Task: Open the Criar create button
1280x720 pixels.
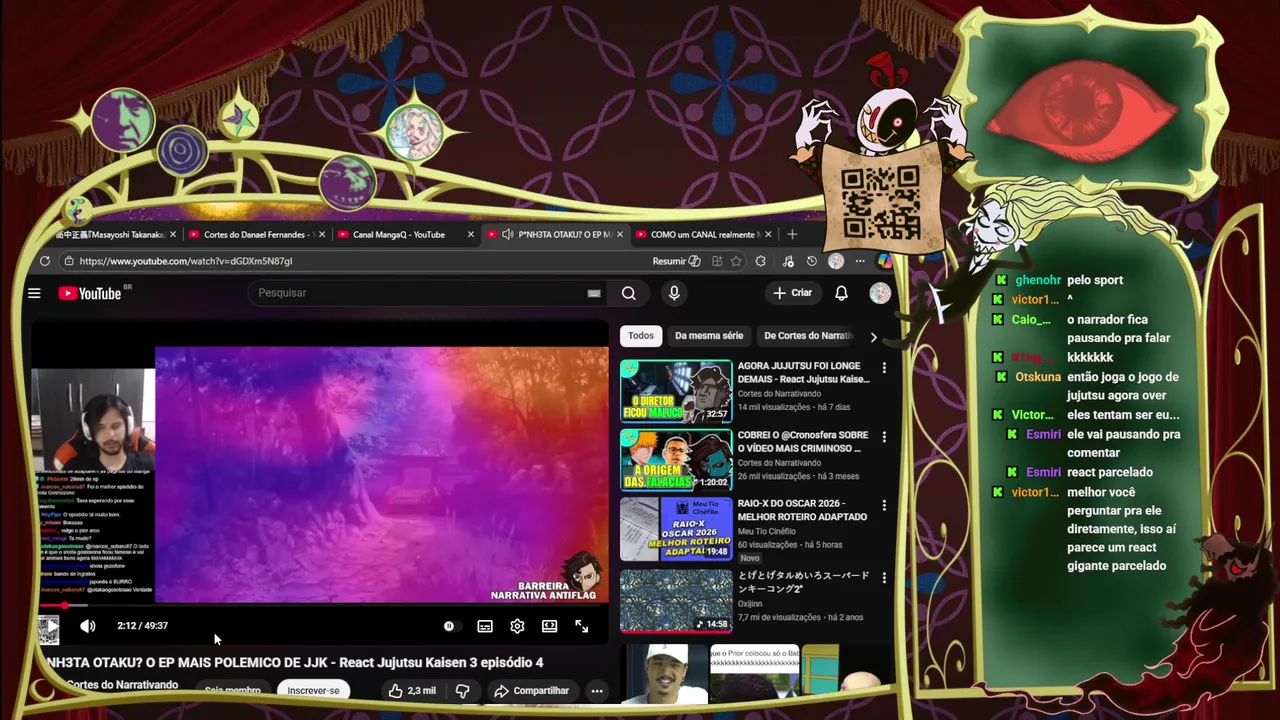Action: [791, 293]
